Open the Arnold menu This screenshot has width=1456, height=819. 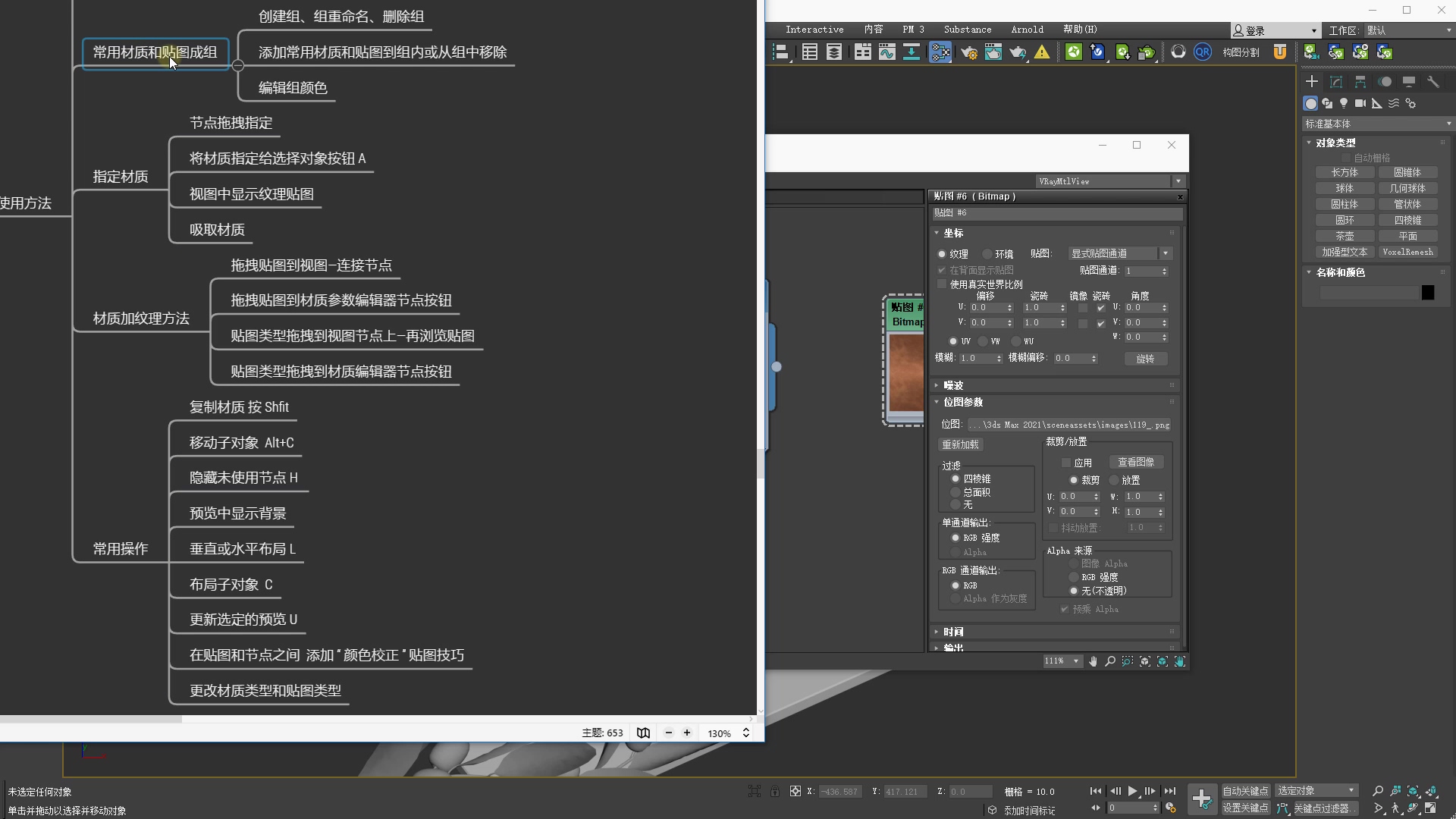(x=1027, y=30)
